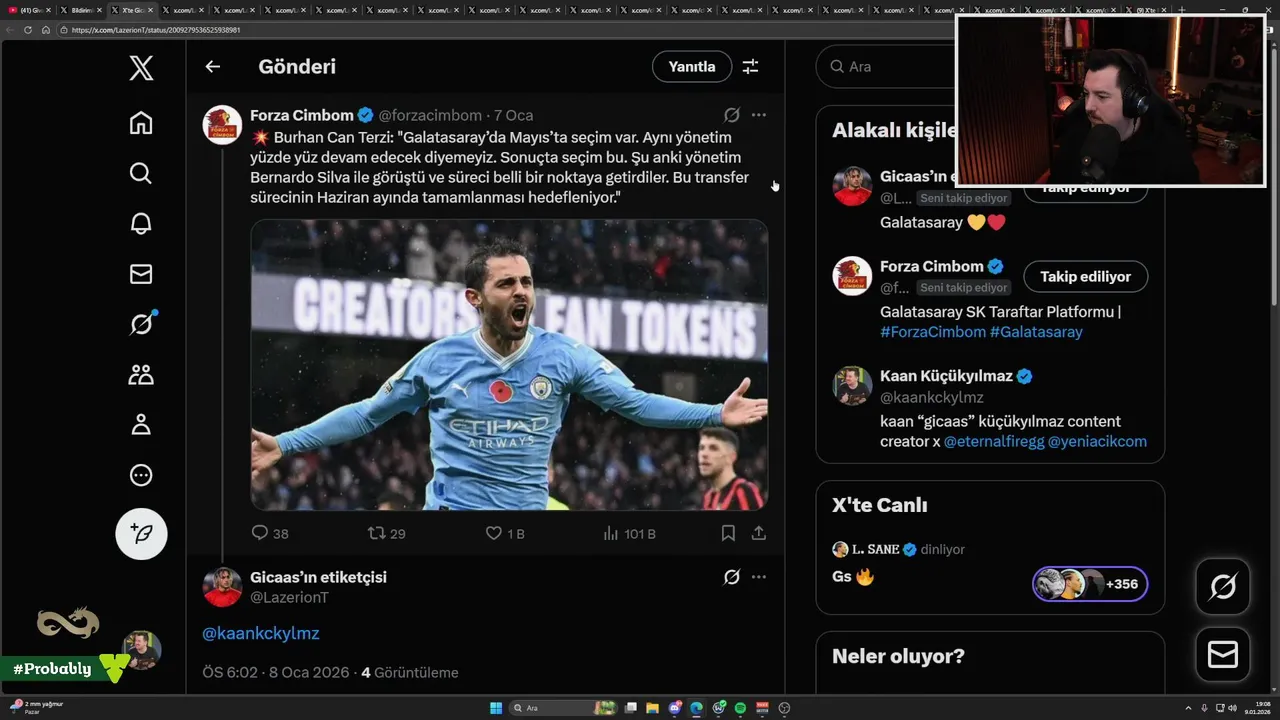Open Windows Start menu
The width and height of the screenshot is (1280, 720).
(x=496, y=708)
